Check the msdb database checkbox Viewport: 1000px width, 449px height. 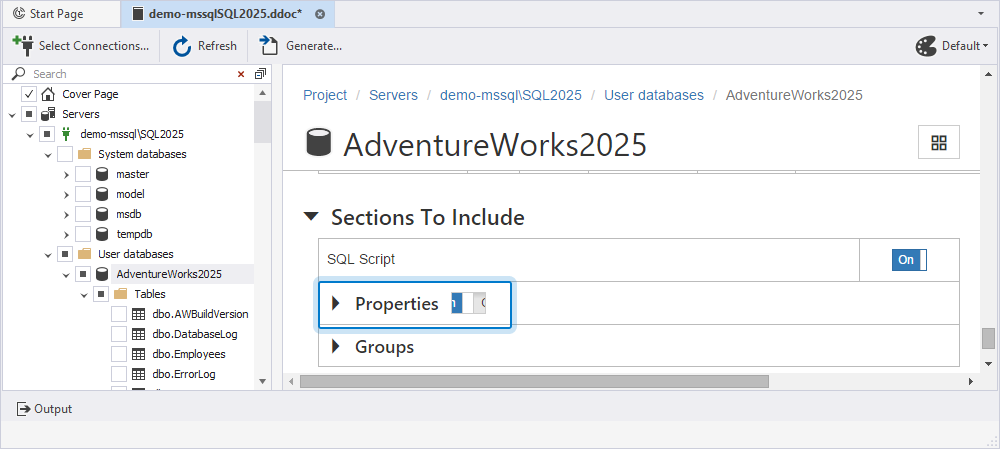click(x=83, y=214)
